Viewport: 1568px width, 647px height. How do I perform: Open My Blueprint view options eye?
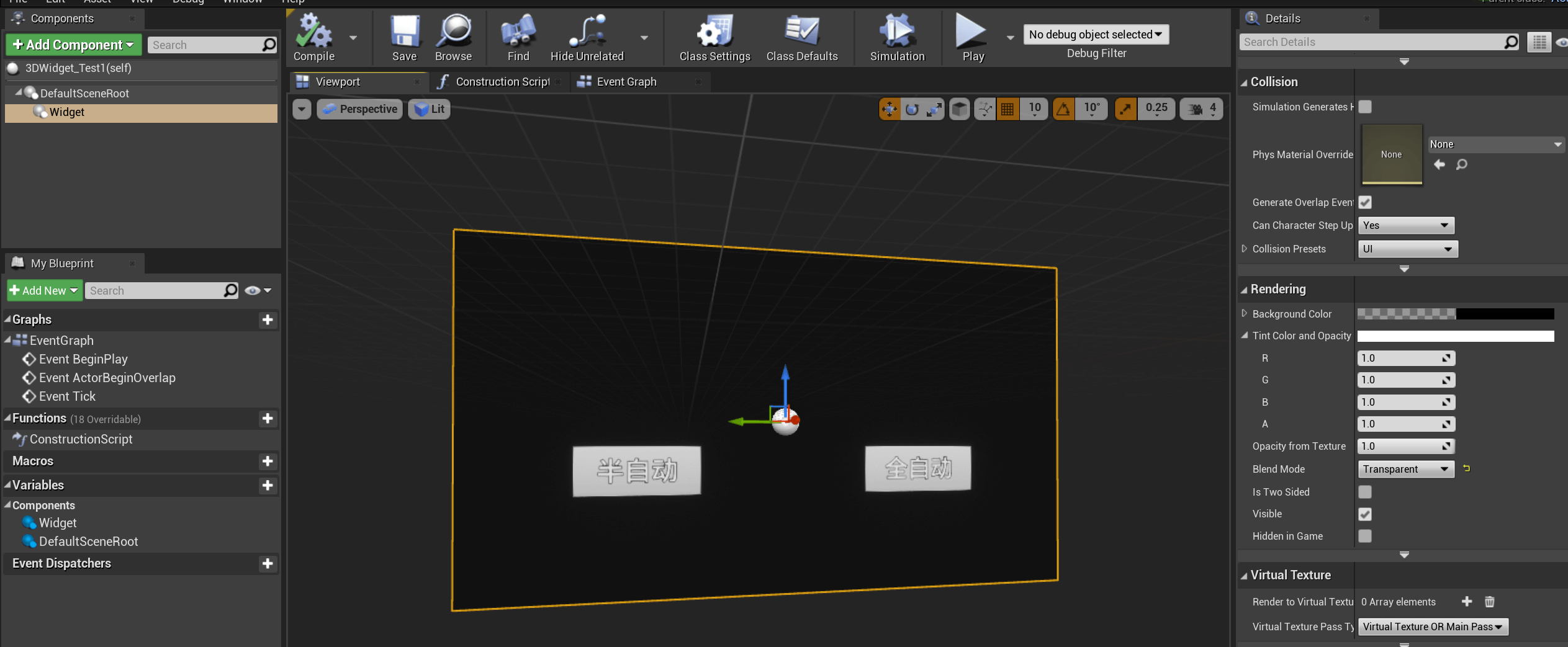tap(258, 290)
